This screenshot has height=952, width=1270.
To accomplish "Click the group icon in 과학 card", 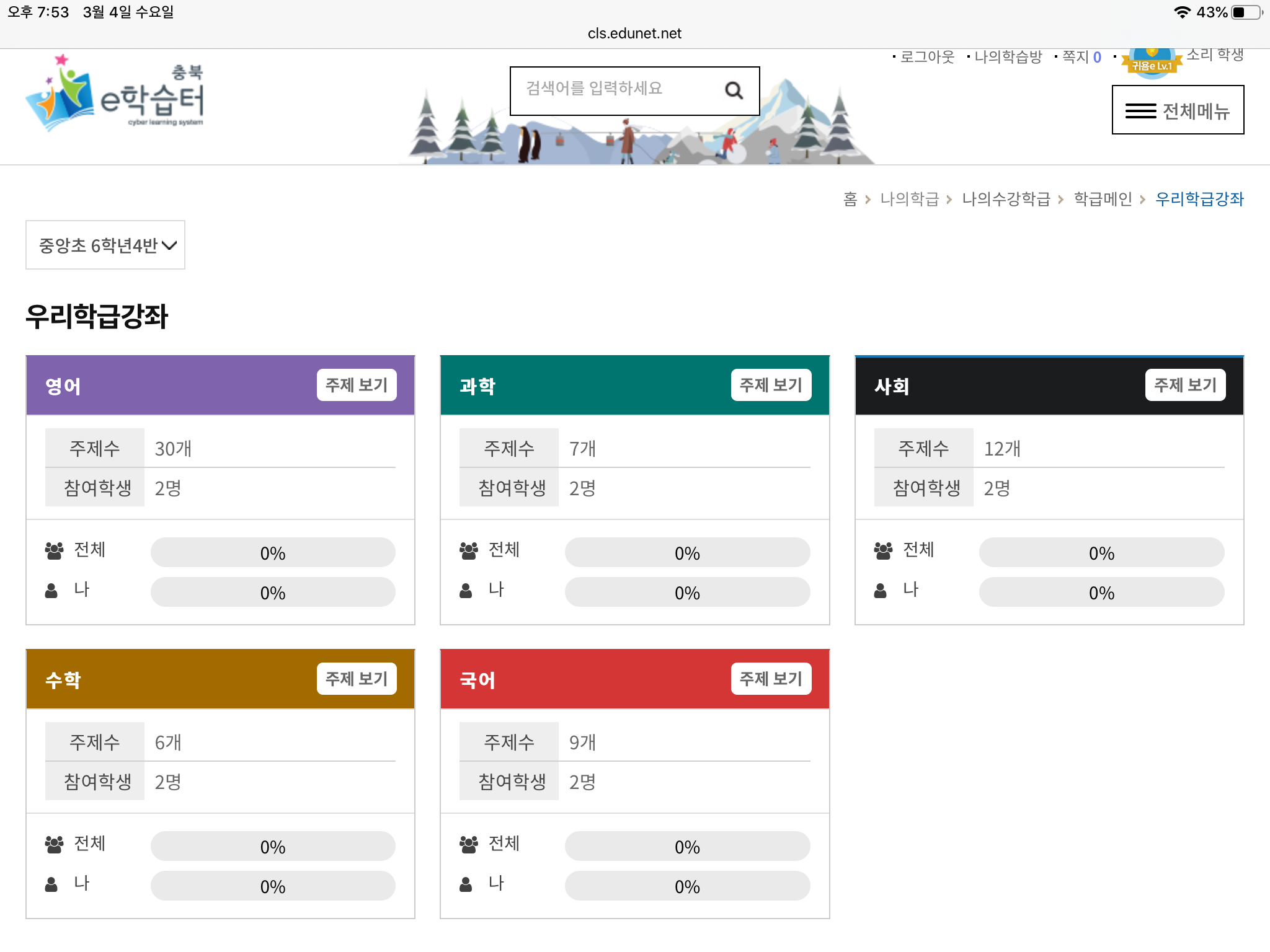I will pos(468,550).
